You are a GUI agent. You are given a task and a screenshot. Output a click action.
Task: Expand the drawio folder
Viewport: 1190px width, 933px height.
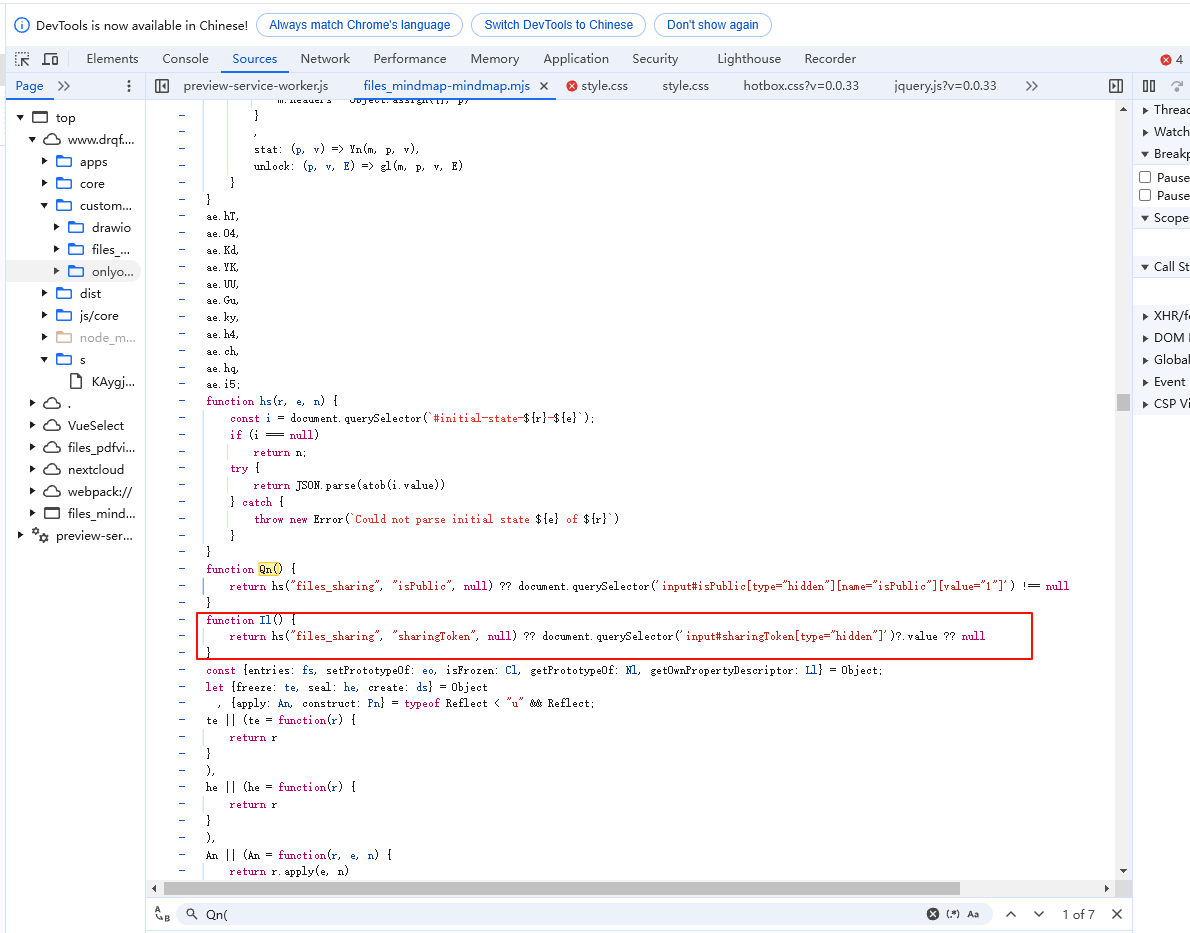pos(57,227)
